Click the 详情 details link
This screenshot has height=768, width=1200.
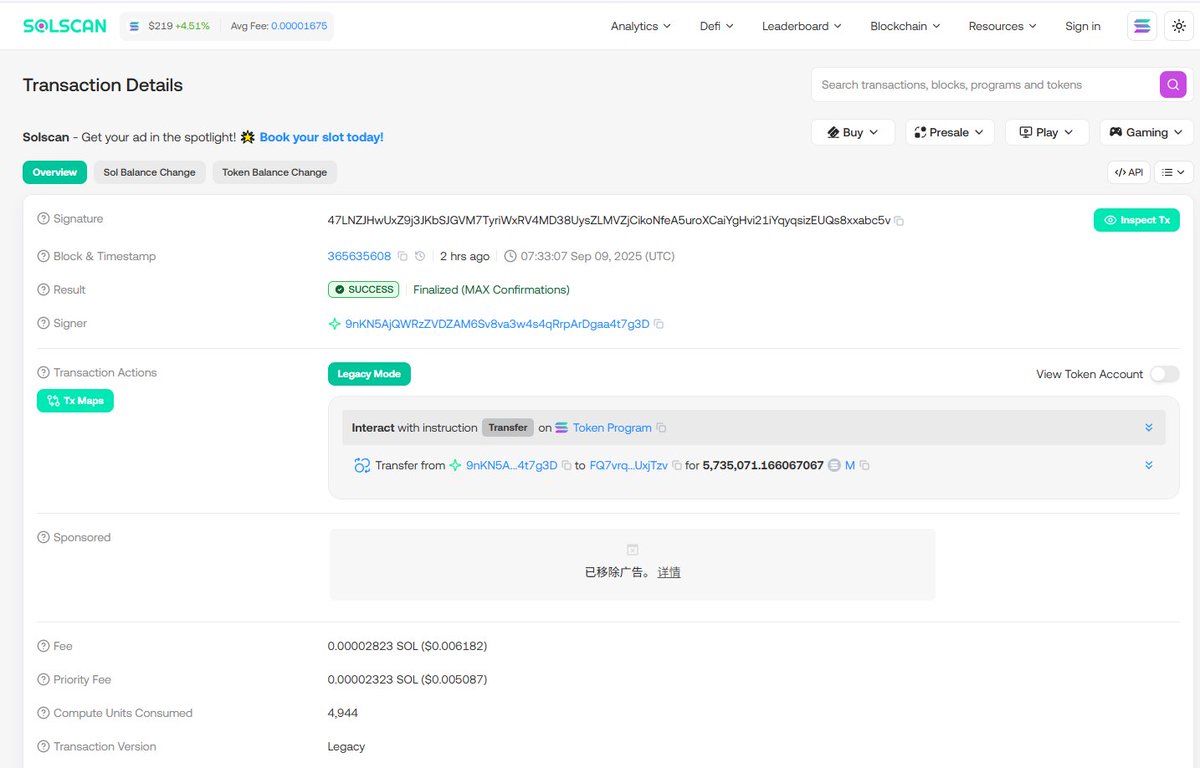point(669,573)
